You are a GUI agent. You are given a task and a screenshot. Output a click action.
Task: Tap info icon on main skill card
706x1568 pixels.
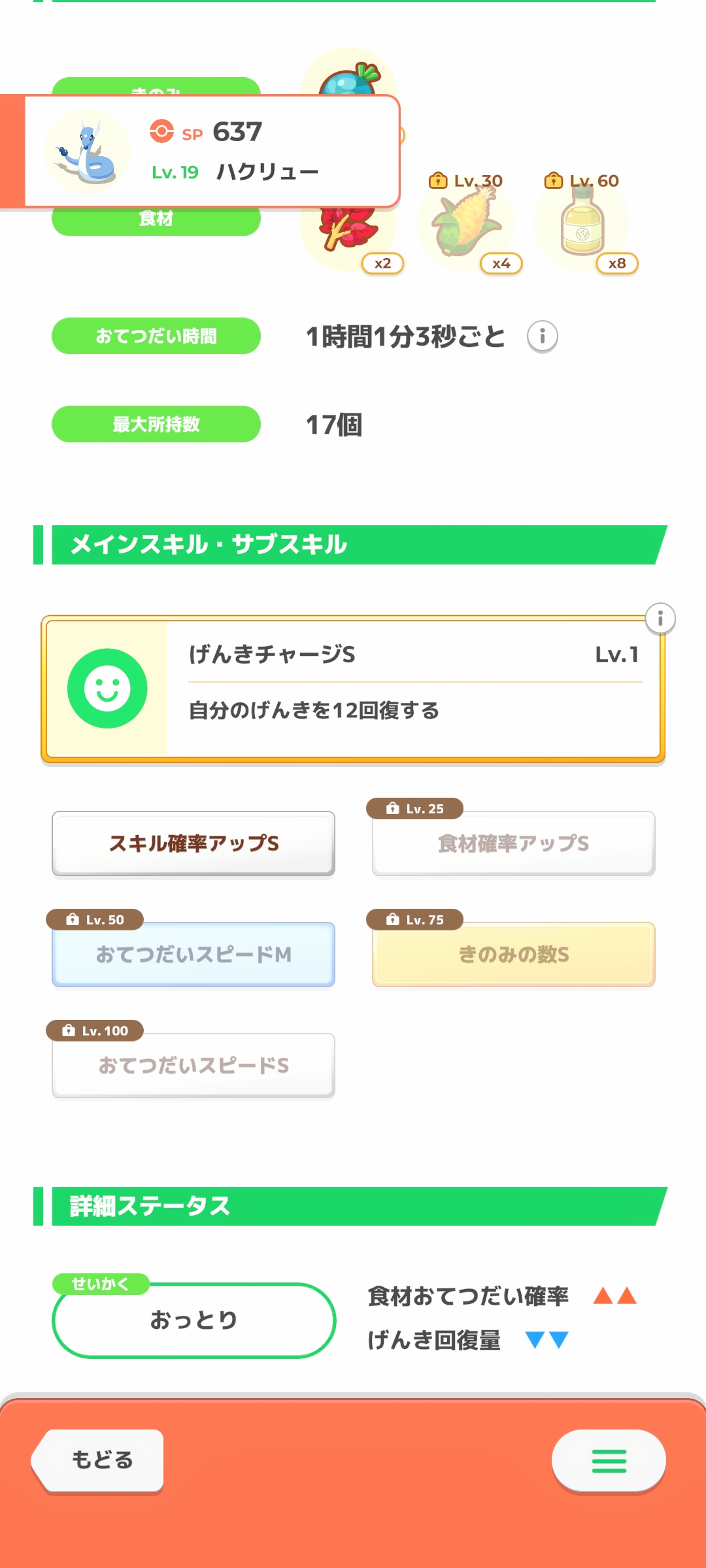(x=660, y=618)
